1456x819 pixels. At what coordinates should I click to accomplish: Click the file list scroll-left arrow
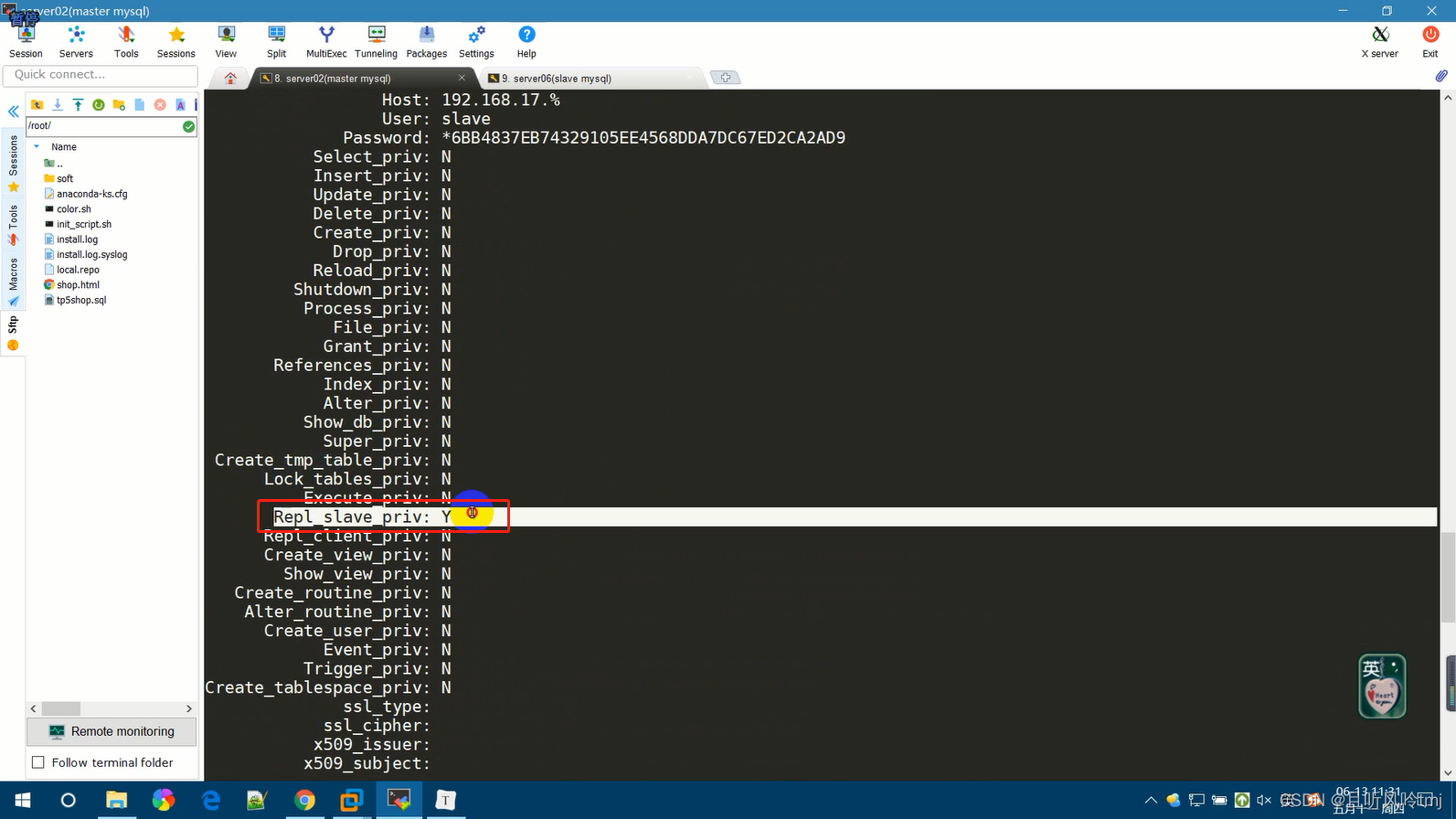[34, 708]
